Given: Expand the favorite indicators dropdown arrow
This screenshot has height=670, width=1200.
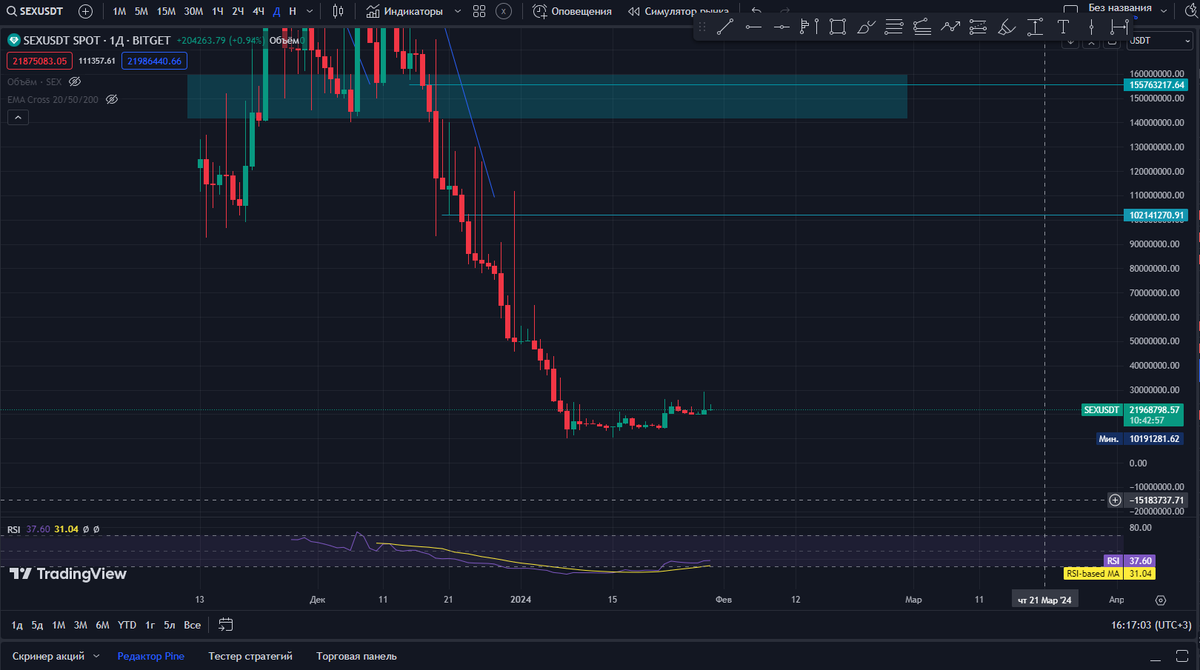Looking at the screenshot, I should (x=457, y=11).
